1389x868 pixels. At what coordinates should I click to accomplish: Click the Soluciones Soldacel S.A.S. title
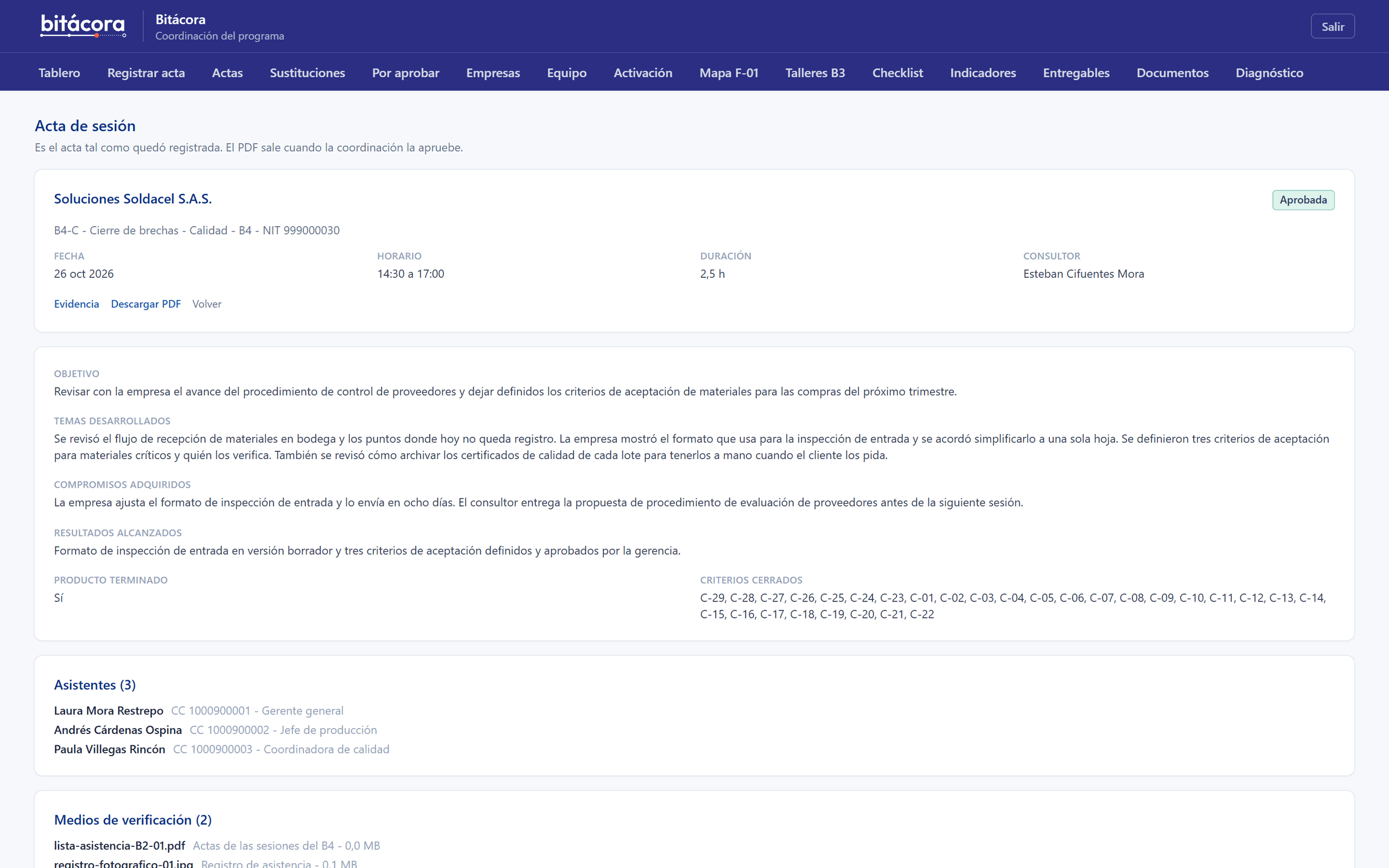pos(132,199)
